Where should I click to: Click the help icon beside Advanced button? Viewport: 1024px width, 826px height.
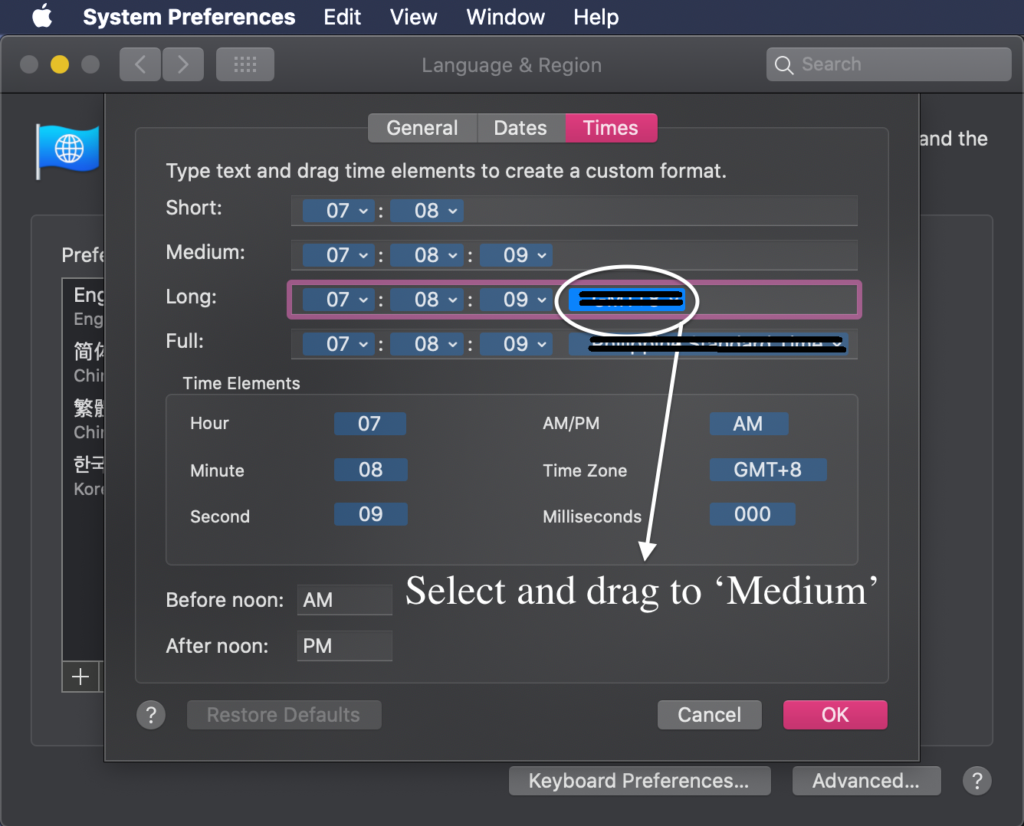(977, 781)
